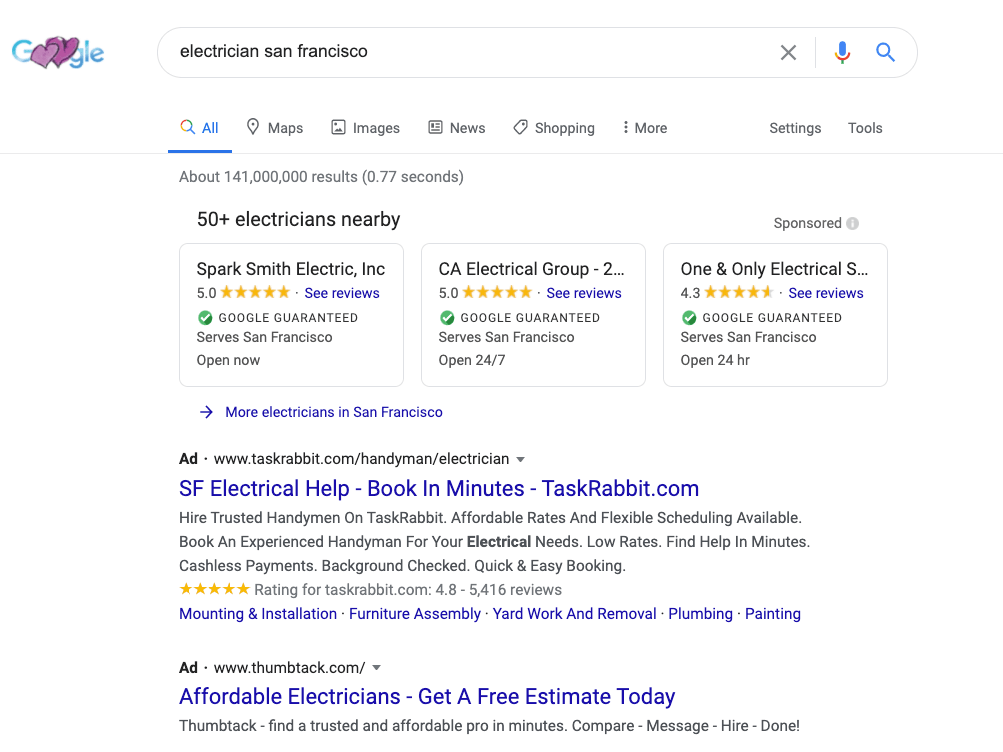Click the blue magnifier search button
1003x752 pixels.
[885, 52]
